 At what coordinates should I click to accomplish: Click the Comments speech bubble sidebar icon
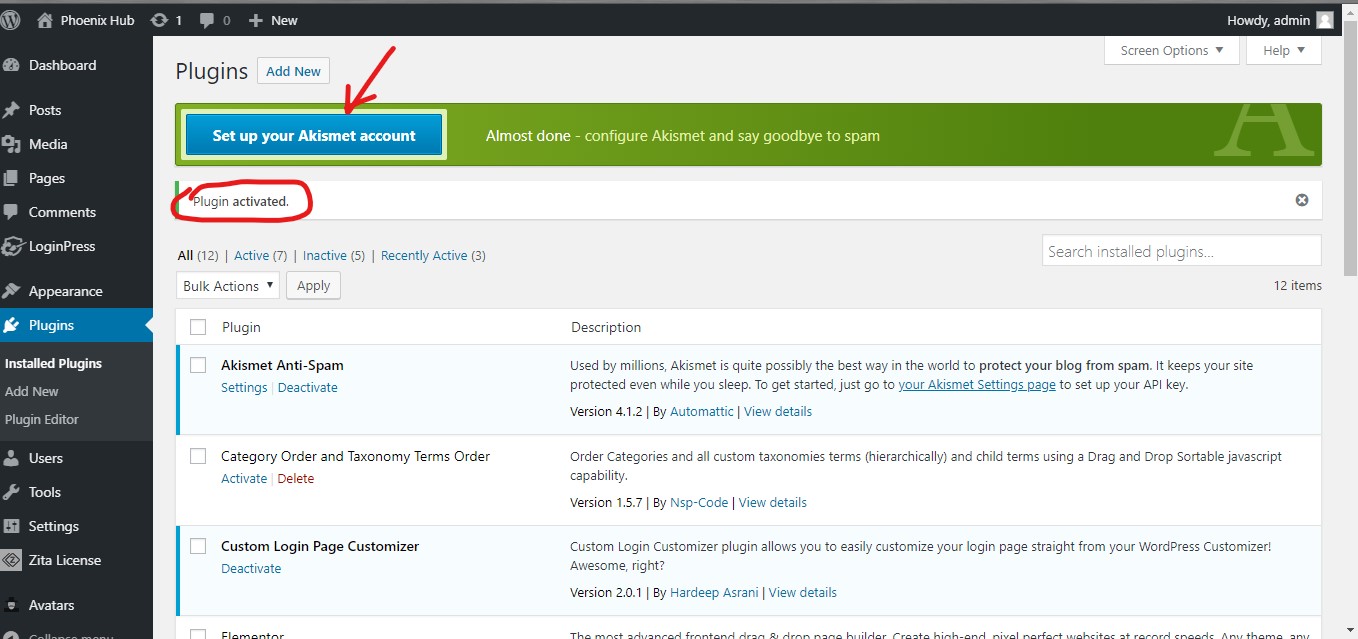pos(12,212)
